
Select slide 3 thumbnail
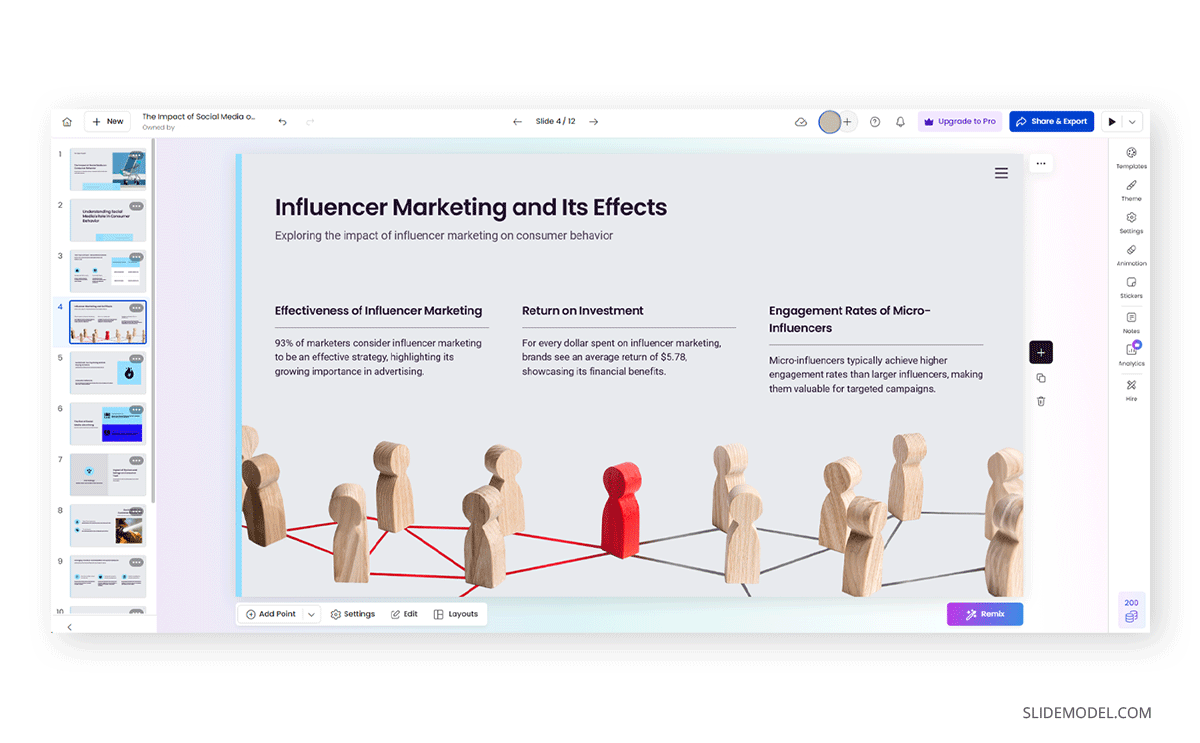pyautogui.click(x=108, y=271)
